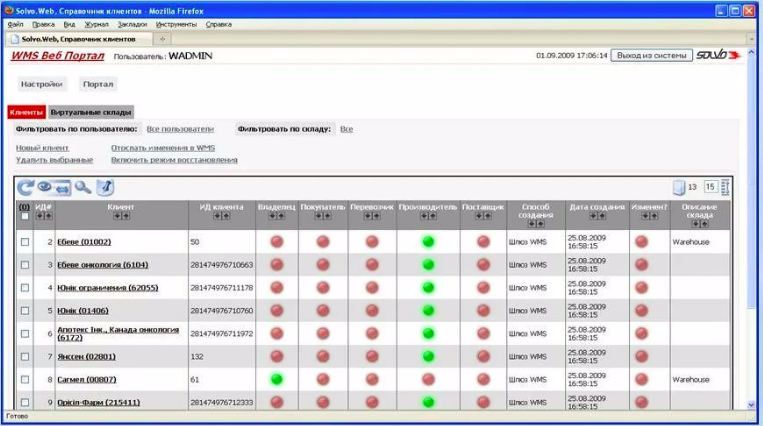
Task: Open WMS Веб Портал title link
Action: pos(58,56)
